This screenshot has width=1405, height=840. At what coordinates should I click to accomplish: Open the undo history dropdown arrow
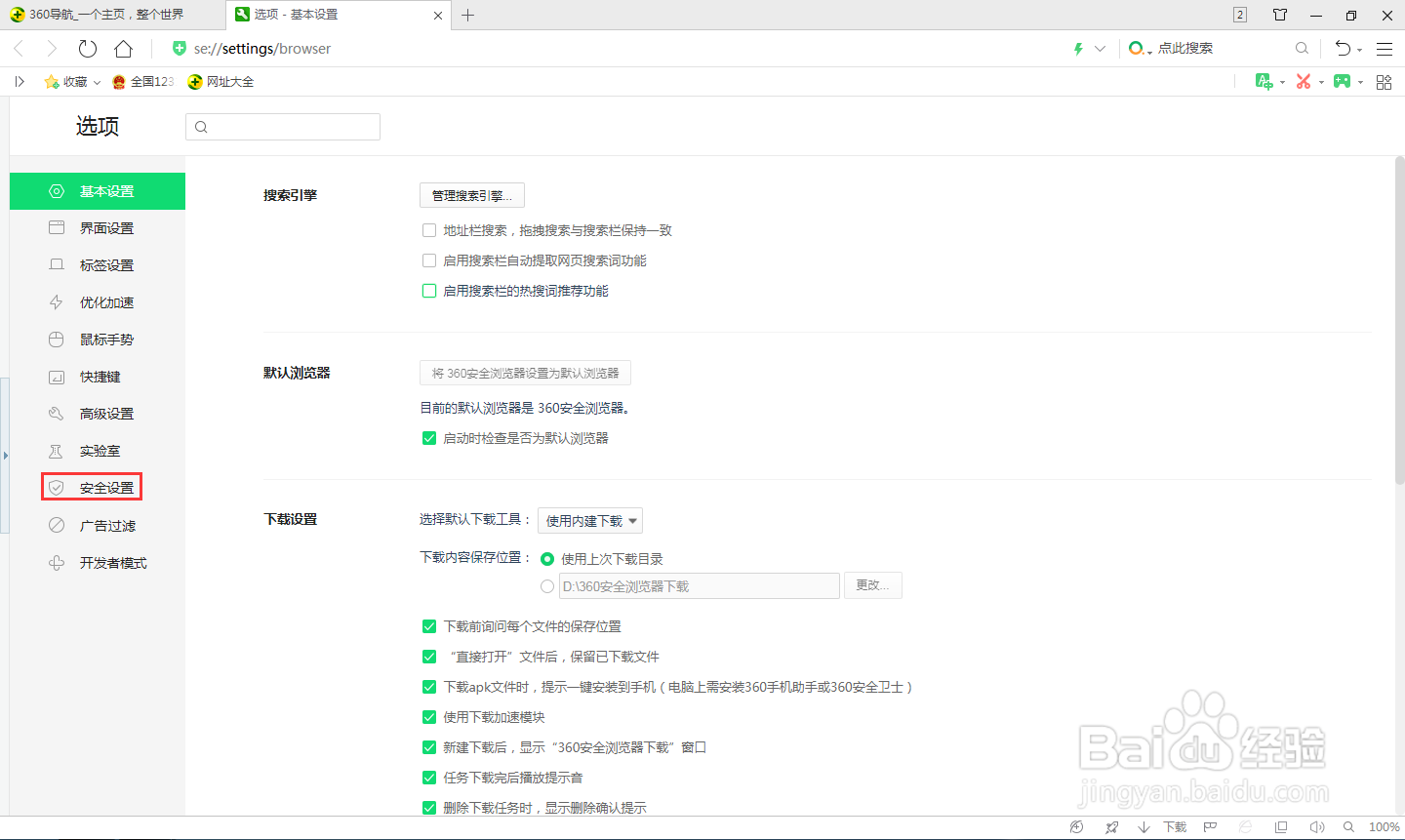pyautogui.click(x=1359, y=51)
